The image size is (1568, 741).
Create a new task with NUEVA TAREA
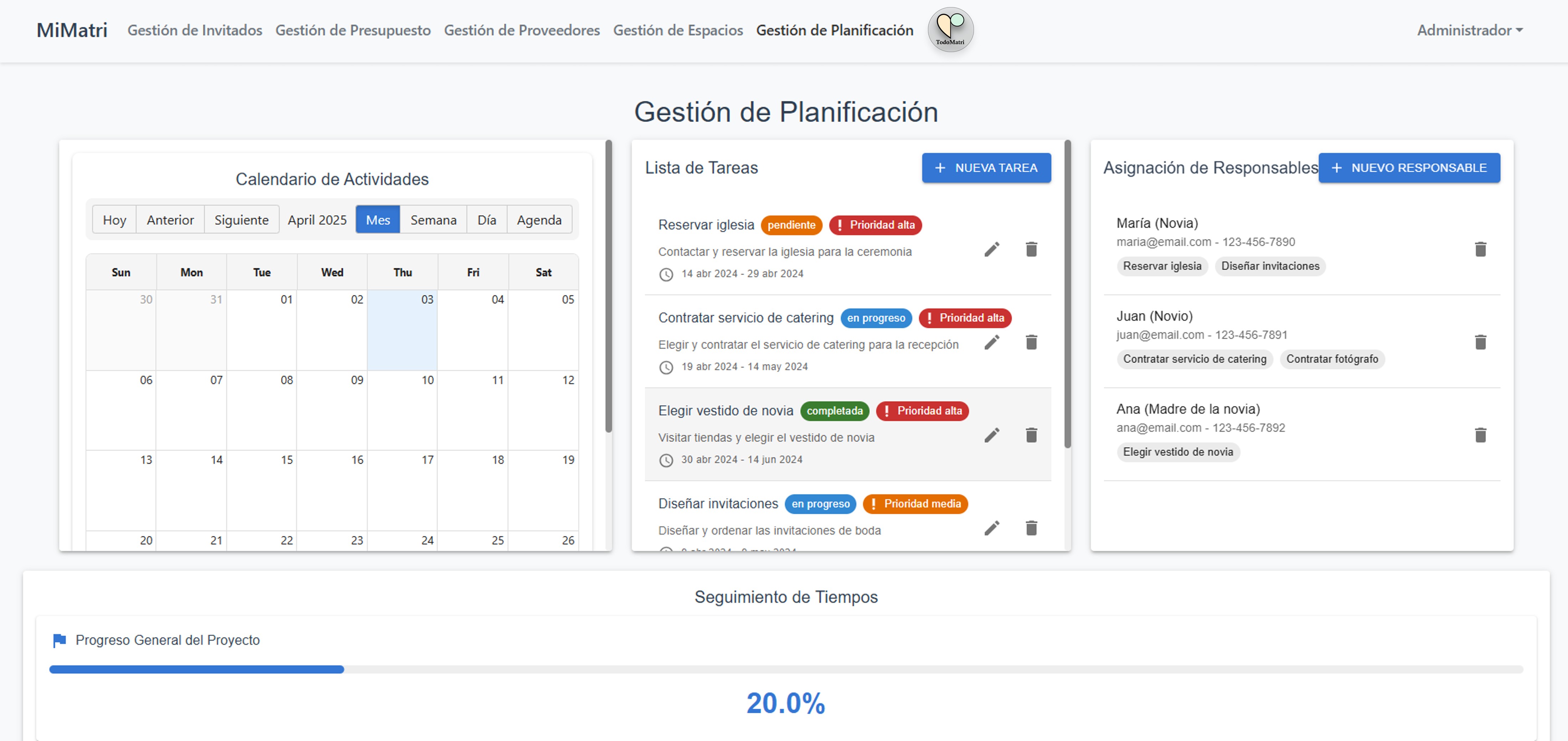point(986,168)
